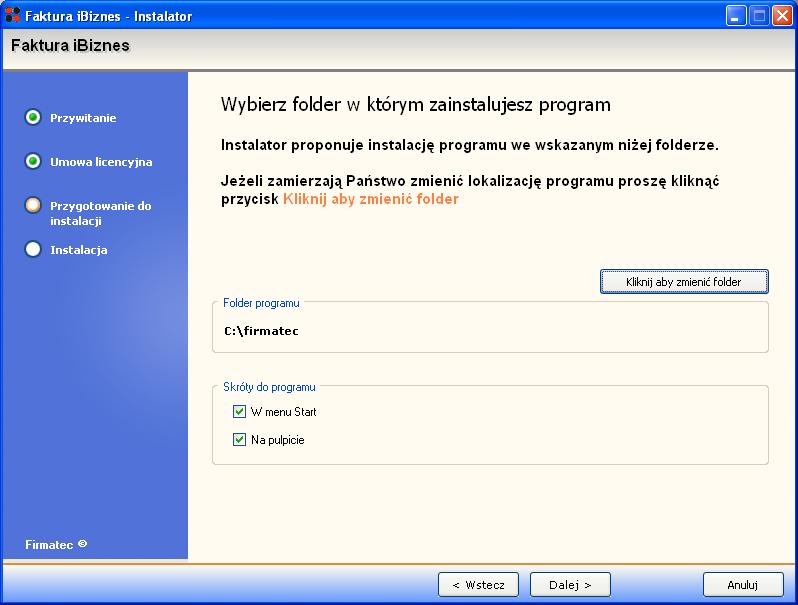Continue with the Dalej button
Screen dimensions: 798x605
(570, 585)
